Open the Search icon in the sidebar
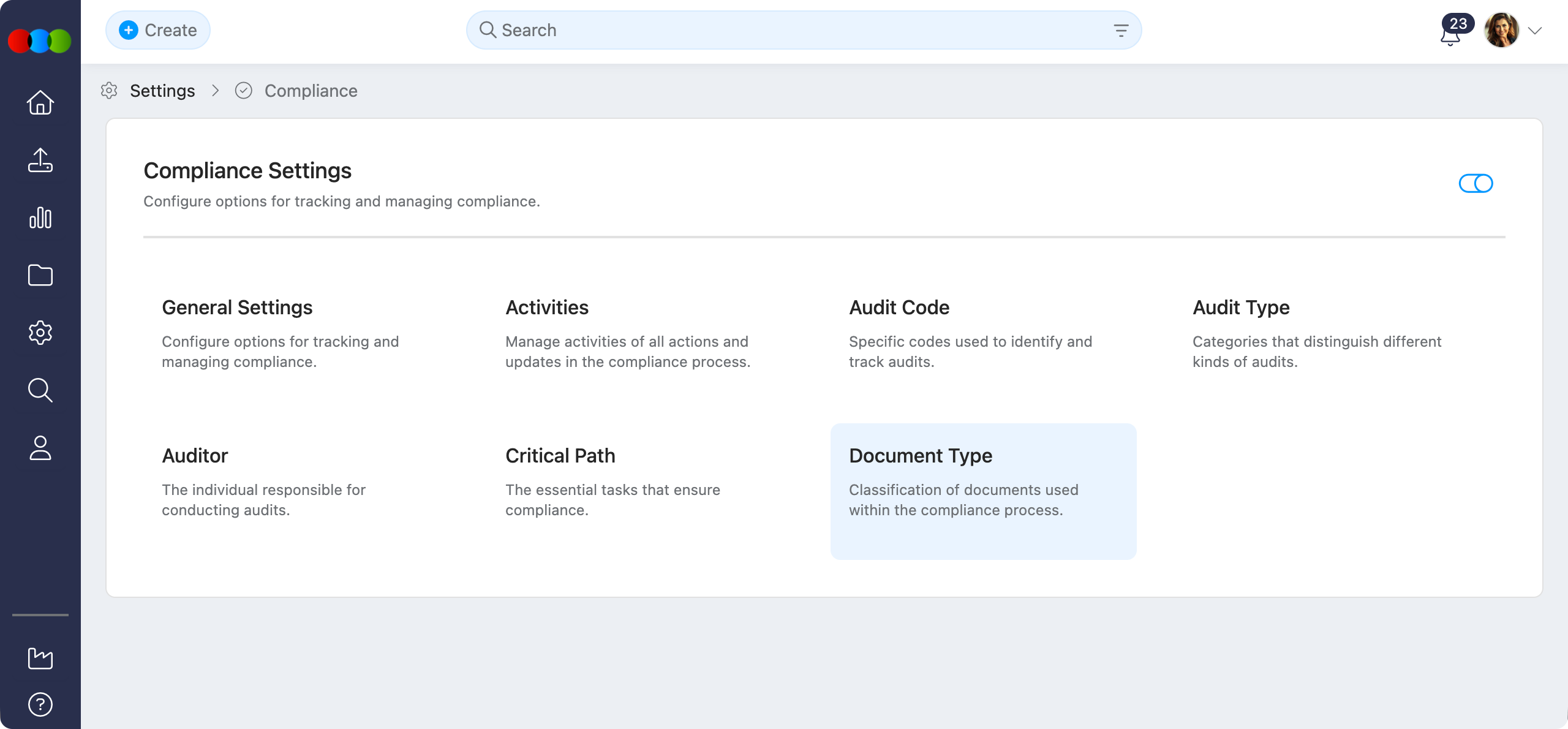The image size is (1568, 729). click(40, 390)
